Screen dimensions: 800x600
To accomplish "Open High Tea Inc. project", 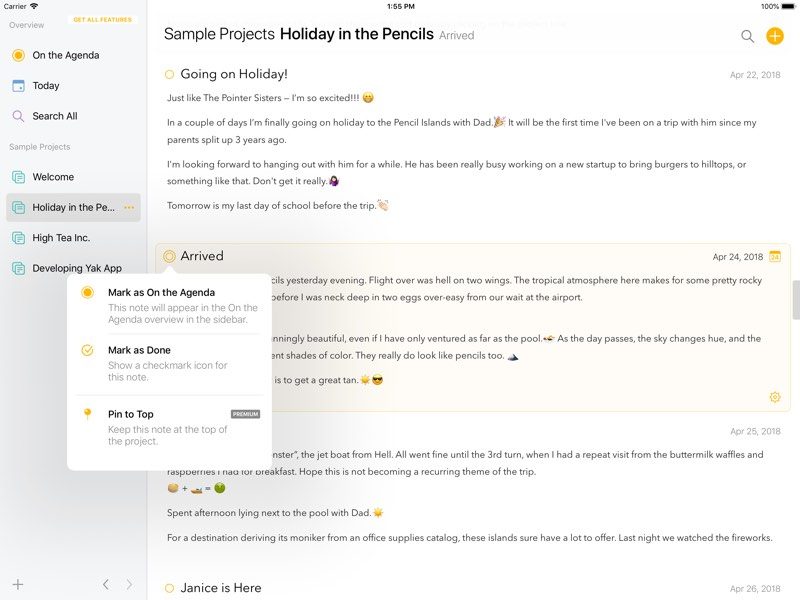I will click(x=61, y=238).
